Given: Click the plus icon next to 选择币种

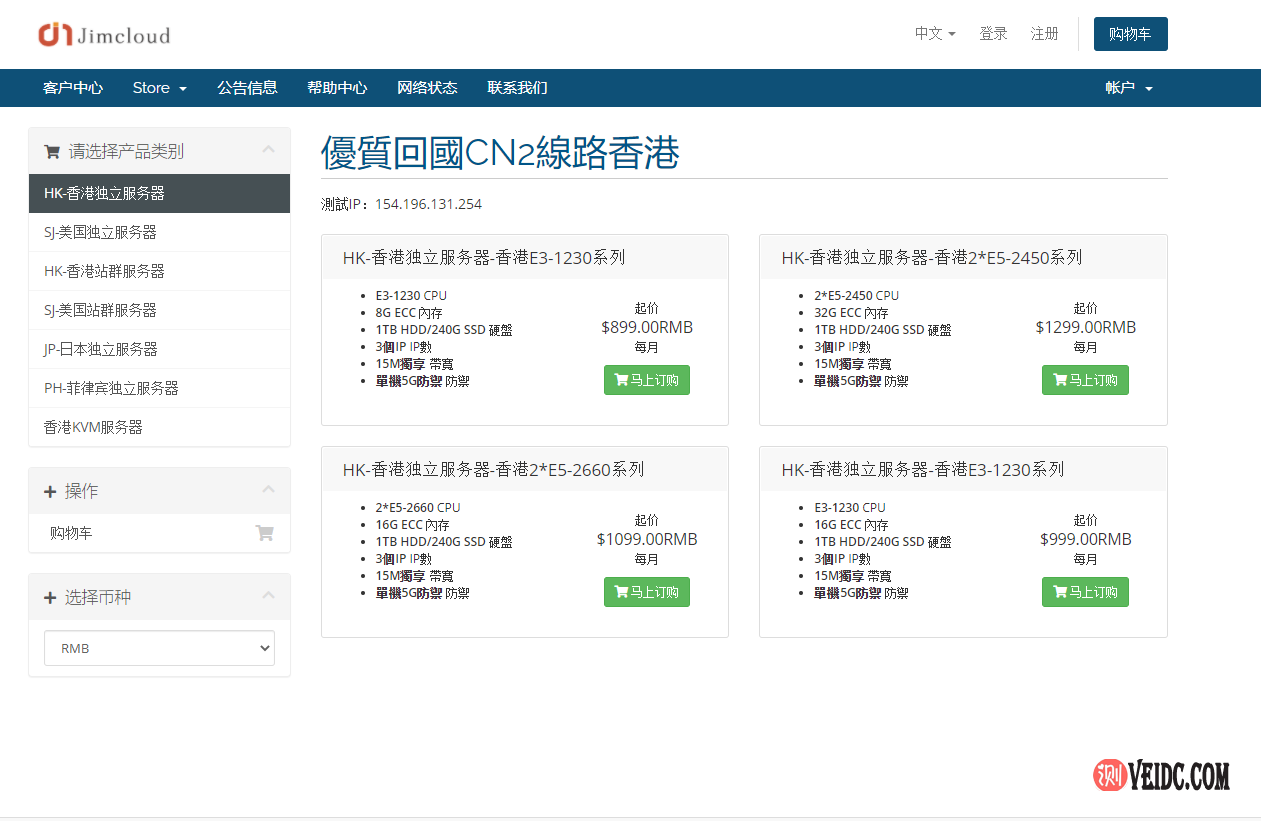Looking at the screenshot, I should pyautogui.click(x=51, y=598).
